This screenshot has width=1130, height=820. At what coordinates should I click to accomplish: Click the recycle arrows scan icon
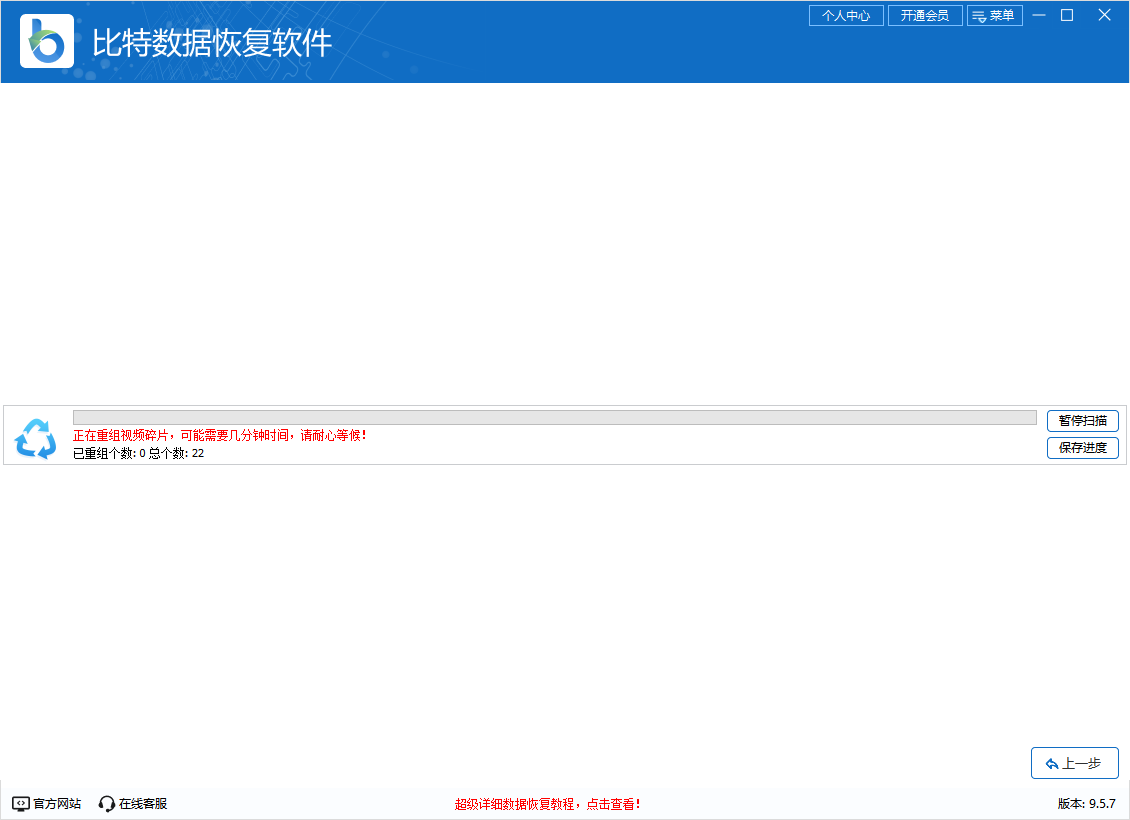pyautogui.click(x=35, y=438)
